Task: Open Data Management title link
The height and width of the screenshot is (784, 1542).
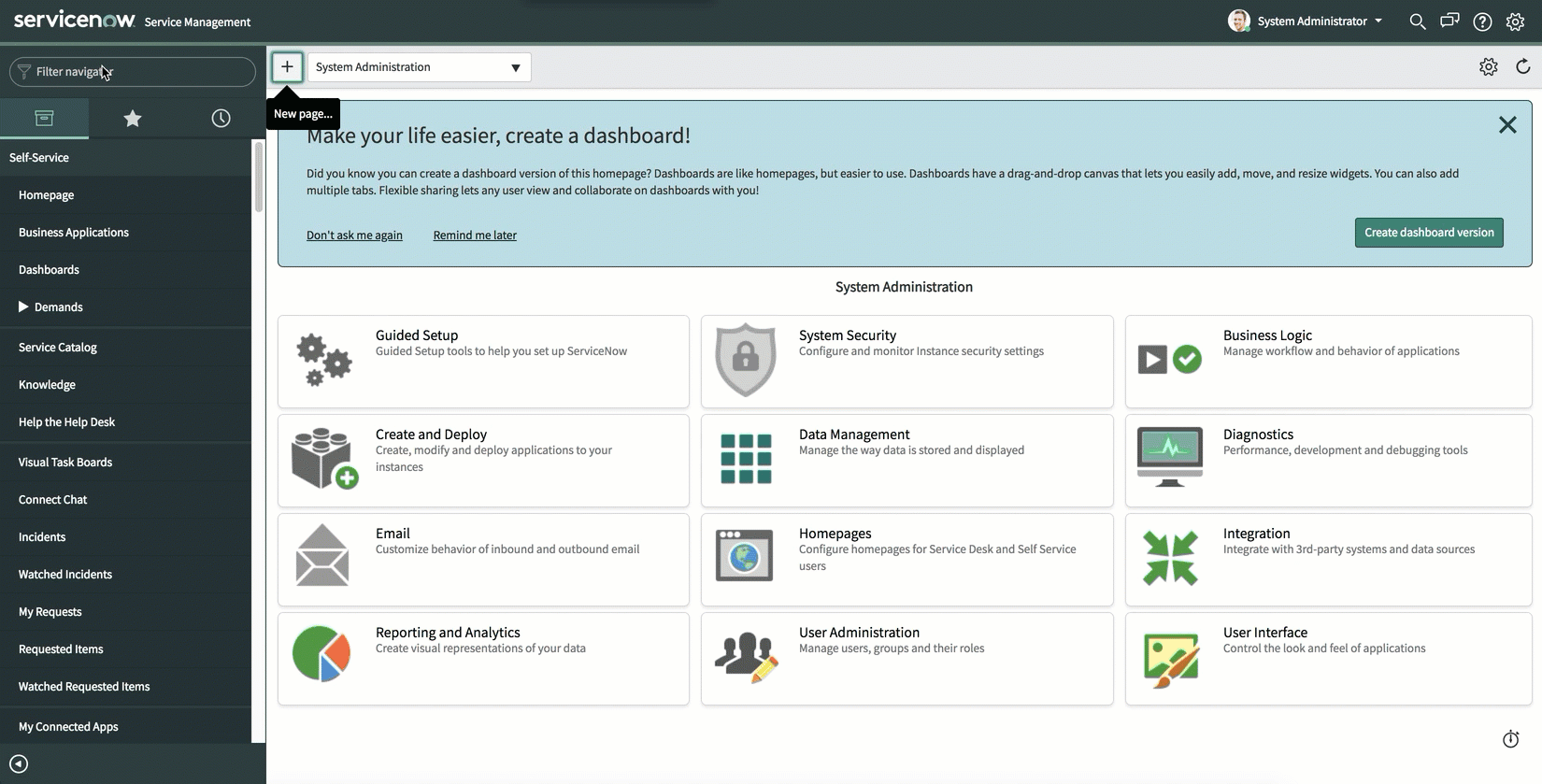Action: 854,435
